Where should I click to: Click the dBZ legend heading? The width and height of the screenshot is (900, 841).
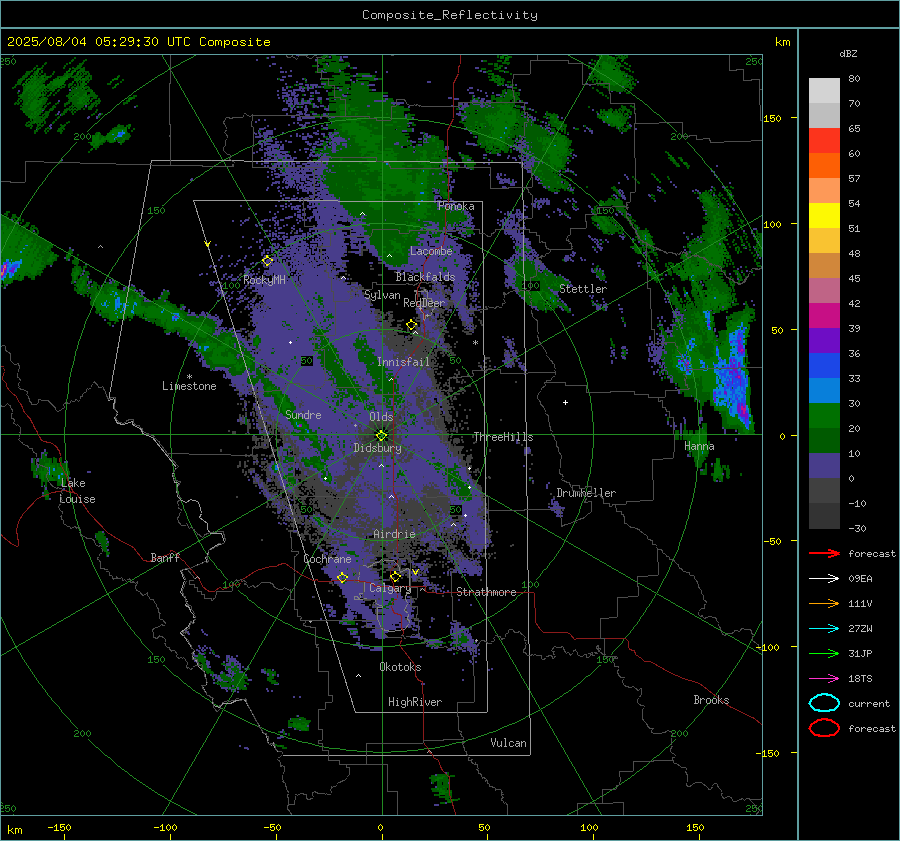click(x=848, y=53)
